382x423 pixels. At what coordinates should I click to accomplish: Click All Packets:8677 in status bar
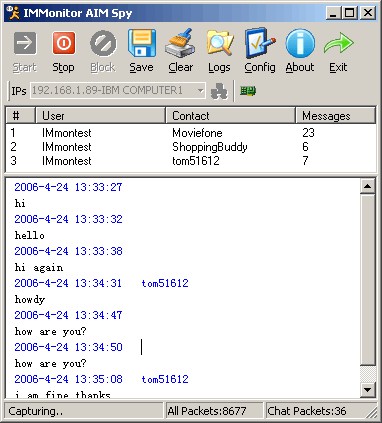point(207,411)
